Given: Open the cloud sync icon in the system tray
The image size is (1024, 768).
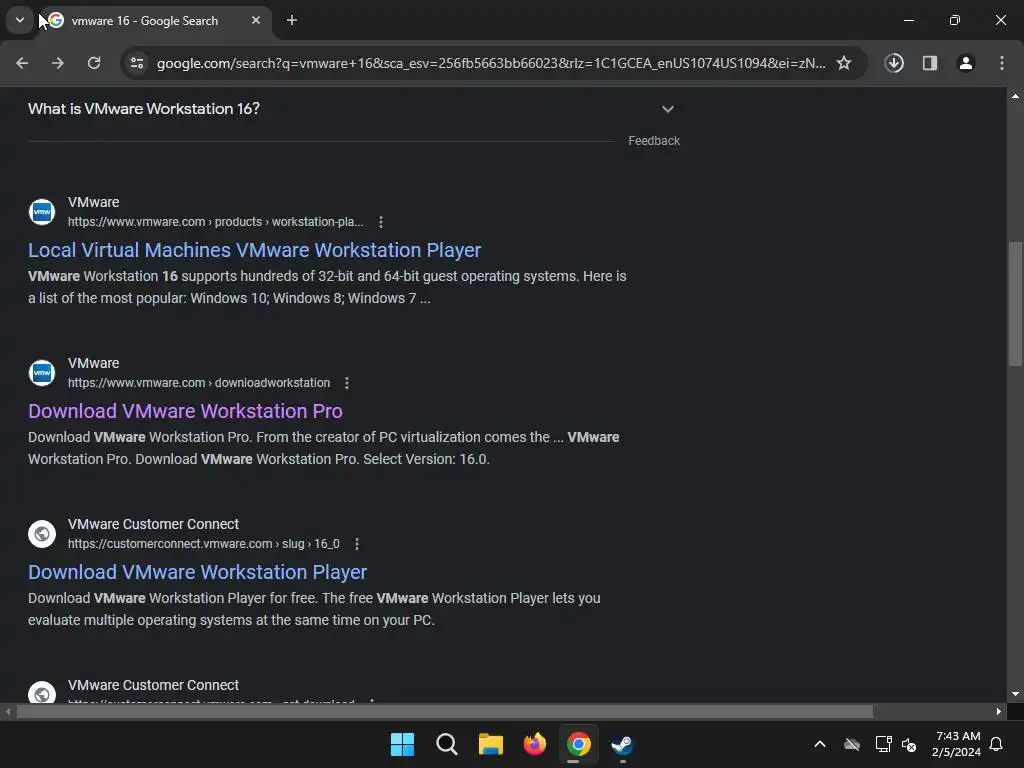Looking at the screenshot, I should [852, 744].
